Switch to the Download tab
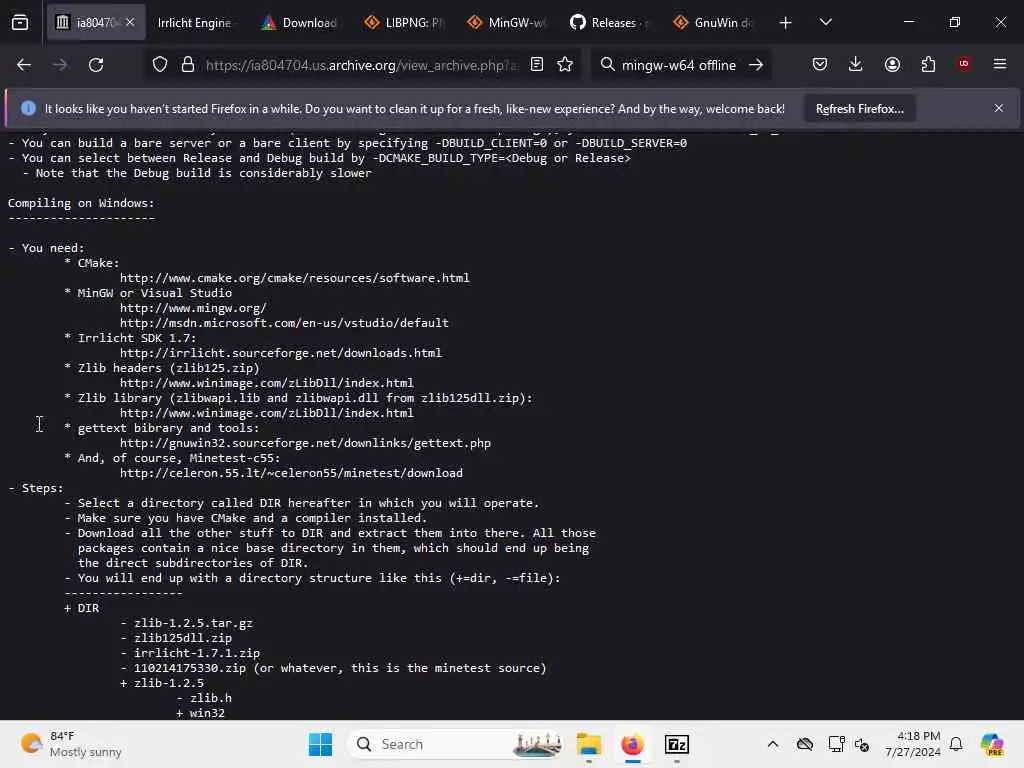Screen dimensions: 1024x768 point(300,23)
